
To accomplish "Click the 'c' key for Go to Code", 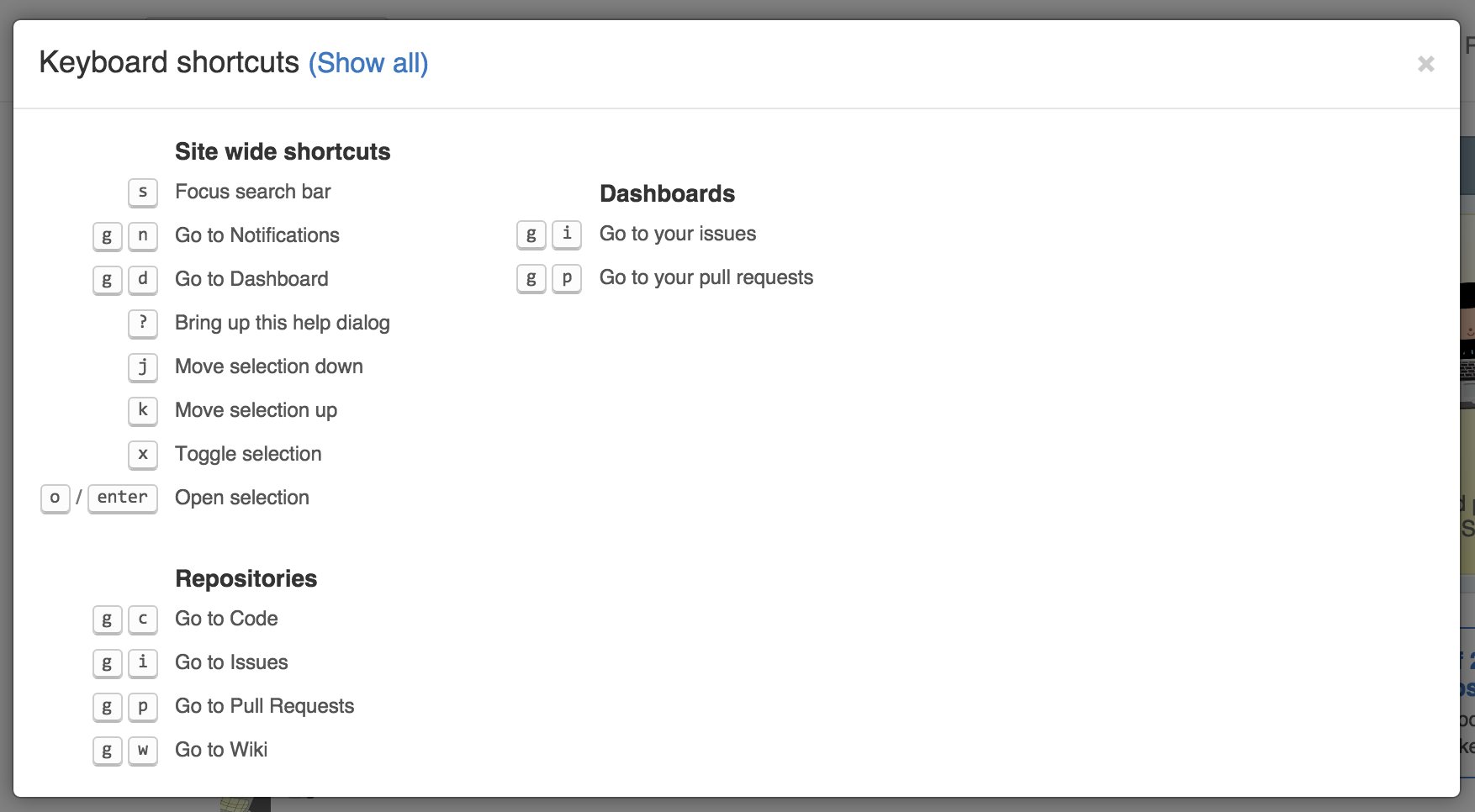I will click(143, 620).
